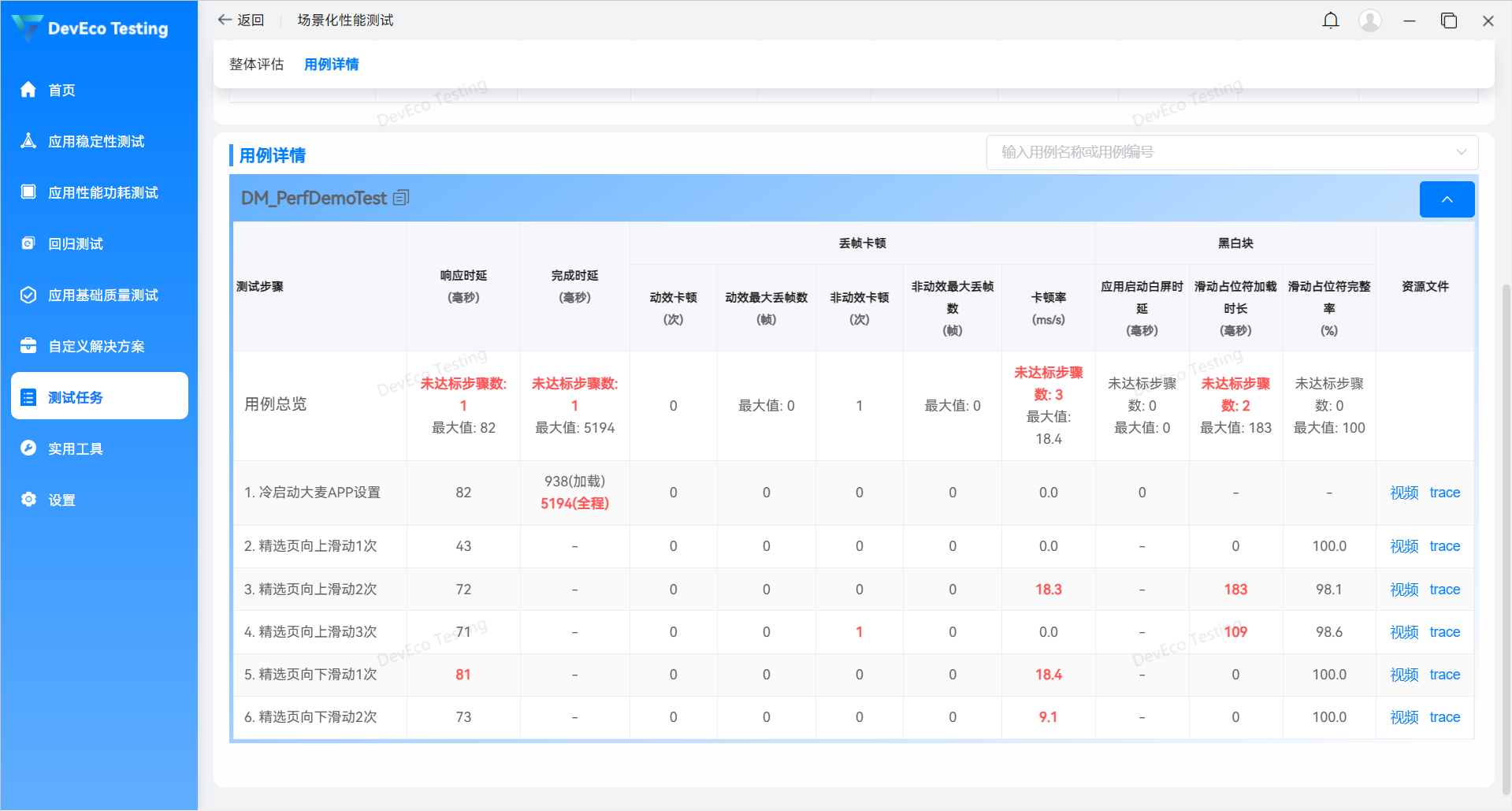Click the 测试任务 list icon
Image resolution: width=1512 pixels, height=811 pixels.
click(x=28, y=397)
